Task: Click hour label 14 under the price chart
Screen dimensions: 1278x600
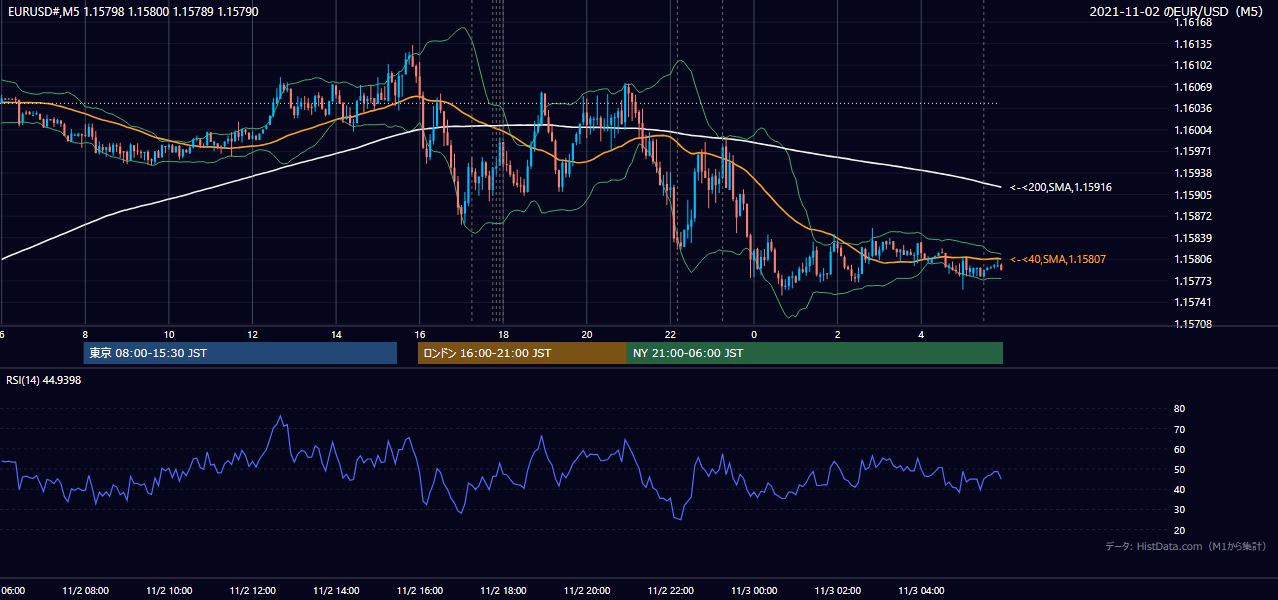Action: [x=336, y=334]
